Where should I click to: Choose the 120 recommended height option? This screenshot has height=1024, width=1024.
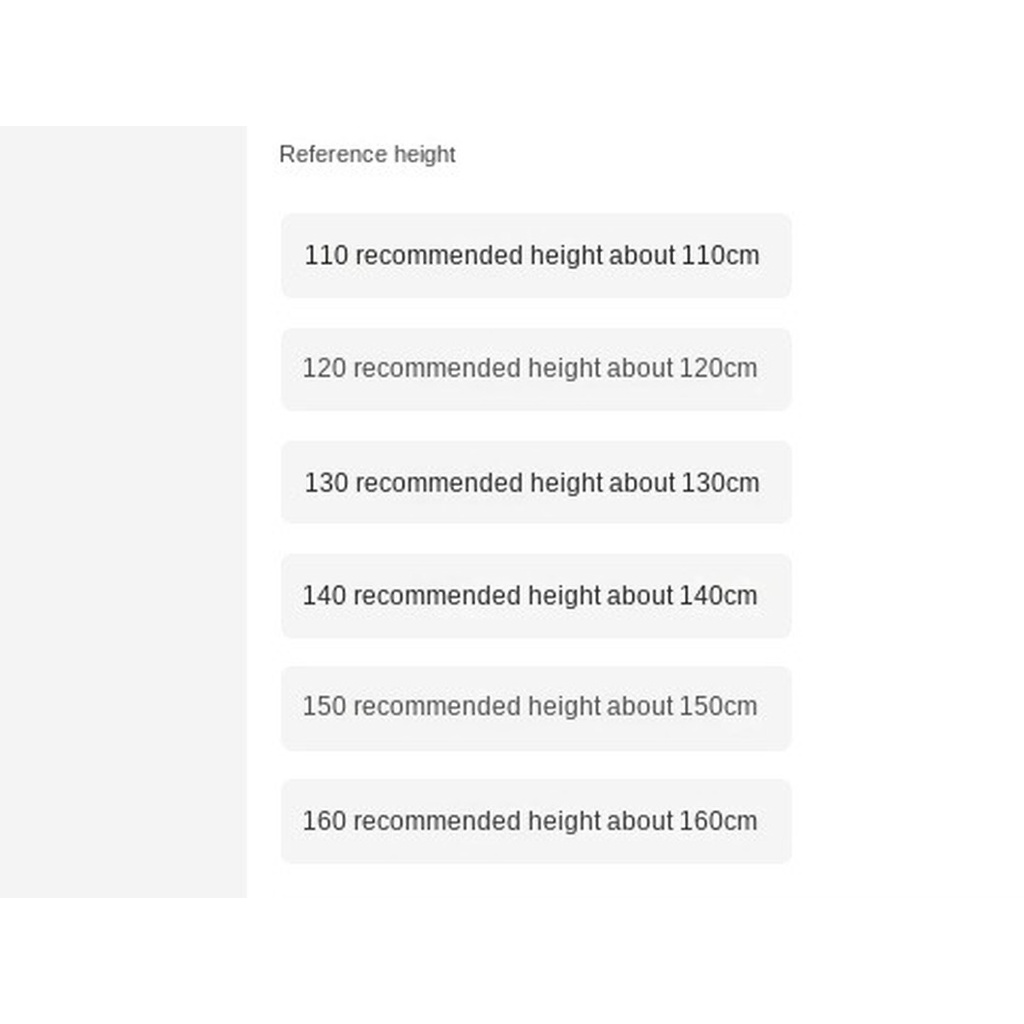[535, 369]
